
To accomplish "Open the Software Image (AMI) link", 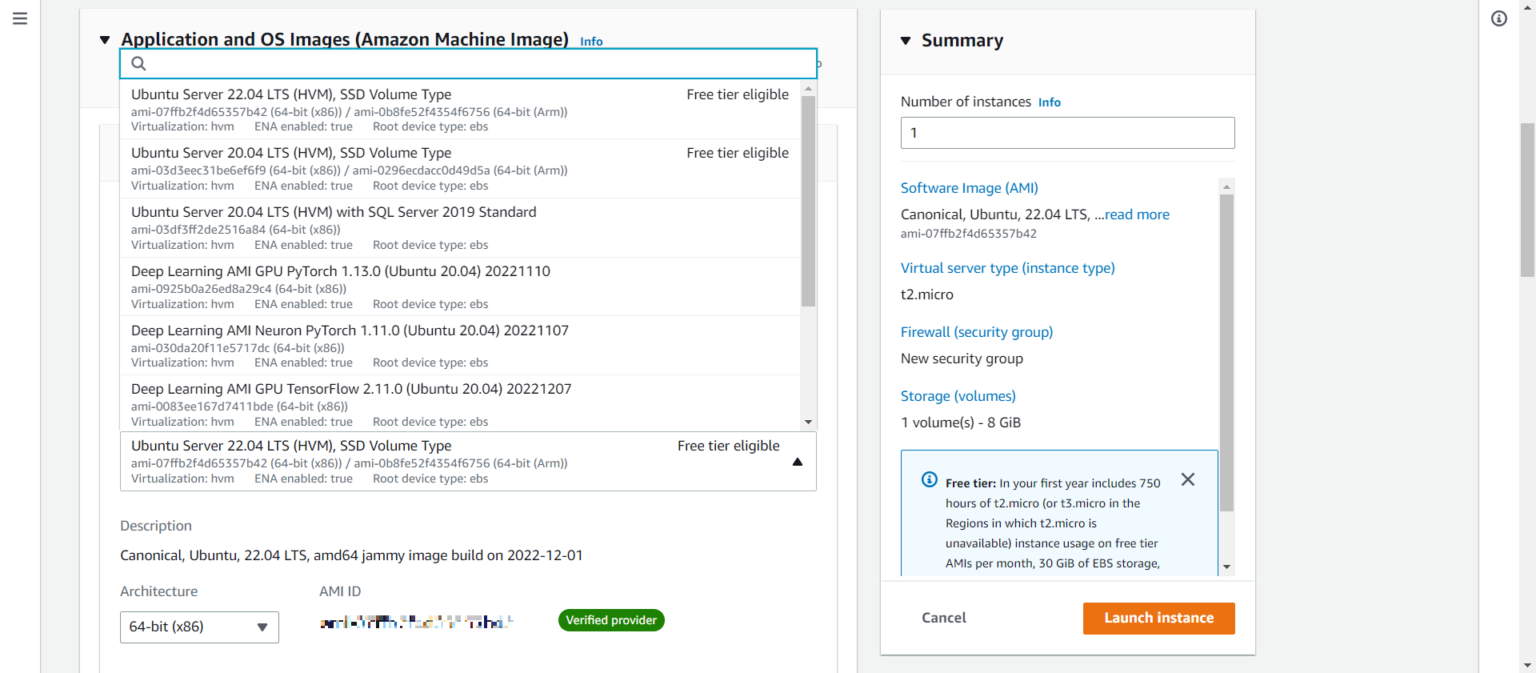I will click(x=969, y=187).
